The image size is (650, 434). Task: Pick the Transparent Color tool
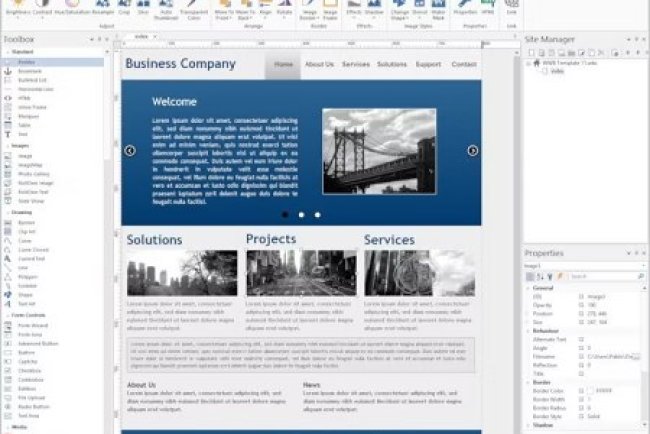click(x=194, y=9)
